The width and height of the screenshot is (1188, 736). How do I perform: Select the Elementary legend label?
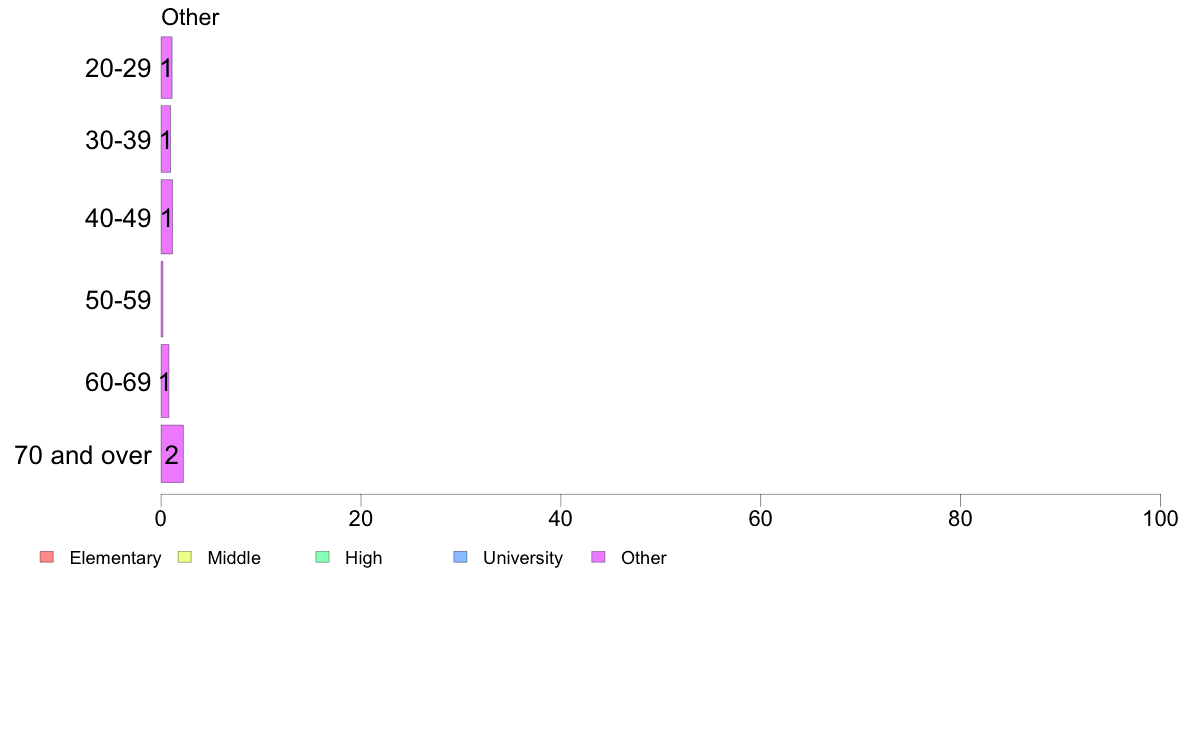(115, 558)
